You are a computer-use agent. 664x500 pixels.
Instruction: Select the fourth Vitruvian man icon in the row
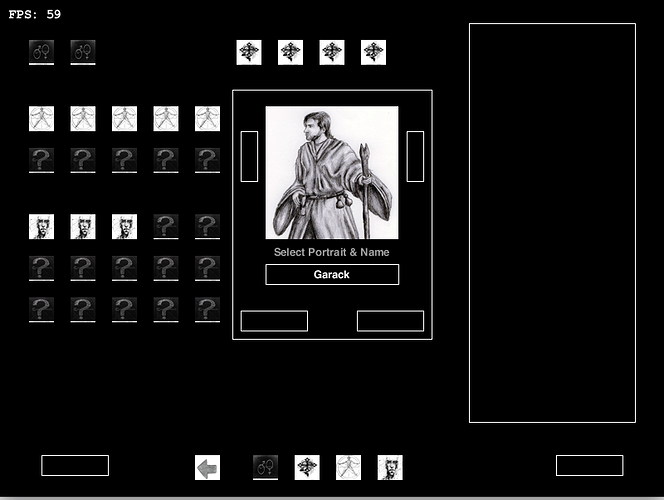point(166,119)
